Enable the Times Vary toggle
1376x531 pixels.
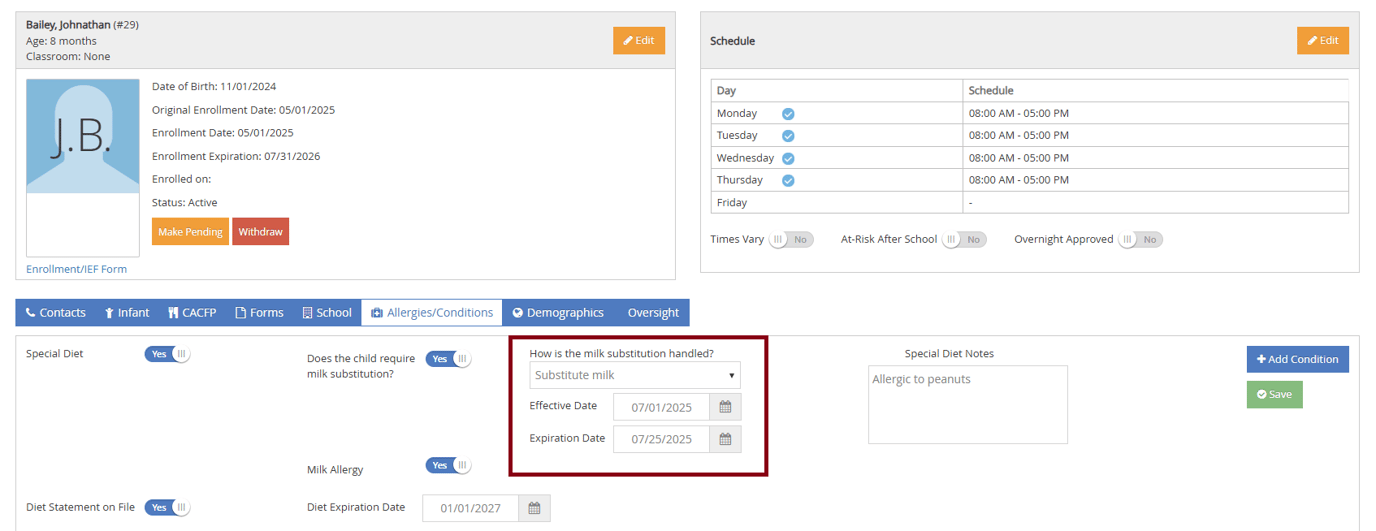[791, 240]
